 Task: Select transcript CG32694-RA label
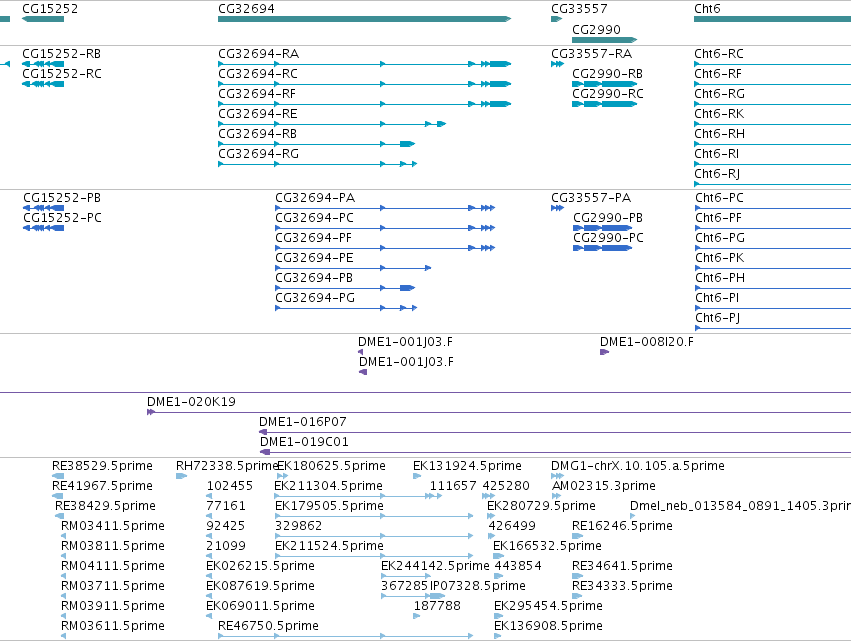(x=258, y=54)
